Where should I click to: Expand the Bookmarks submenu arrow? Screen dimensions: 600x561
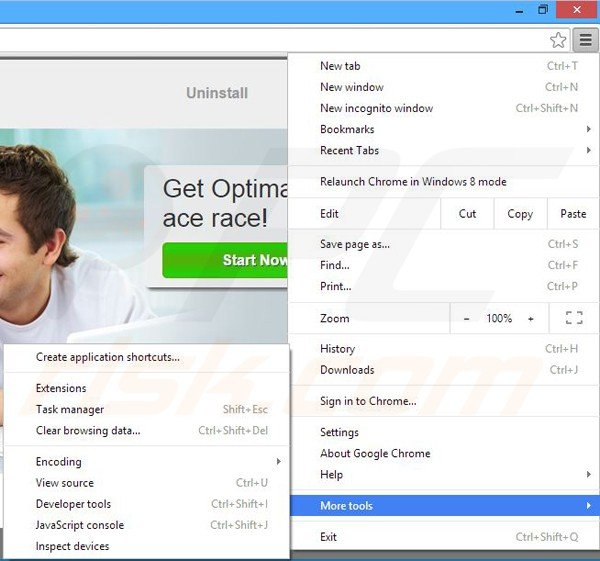coord(589,129)
